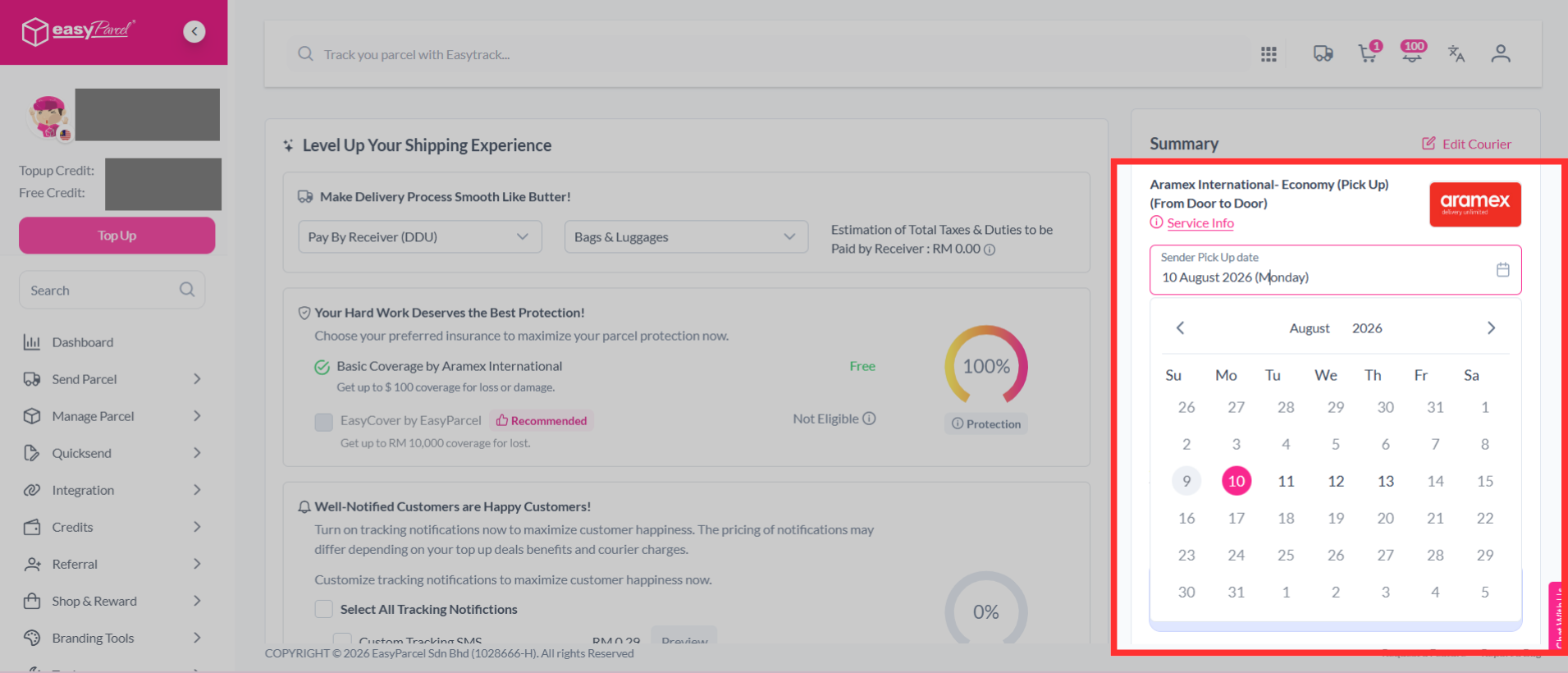Check Select All Tracking Notifictions
The width and height of the screenshot is (1568, 673).
point(324,609)
